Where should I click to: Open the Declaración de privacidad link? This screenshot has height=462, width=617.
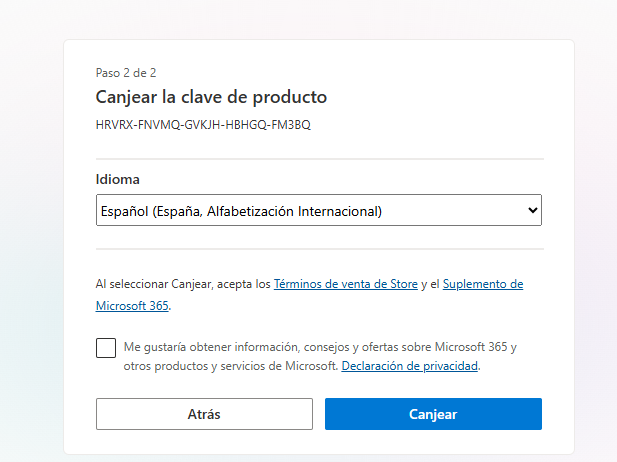(410, 366)
